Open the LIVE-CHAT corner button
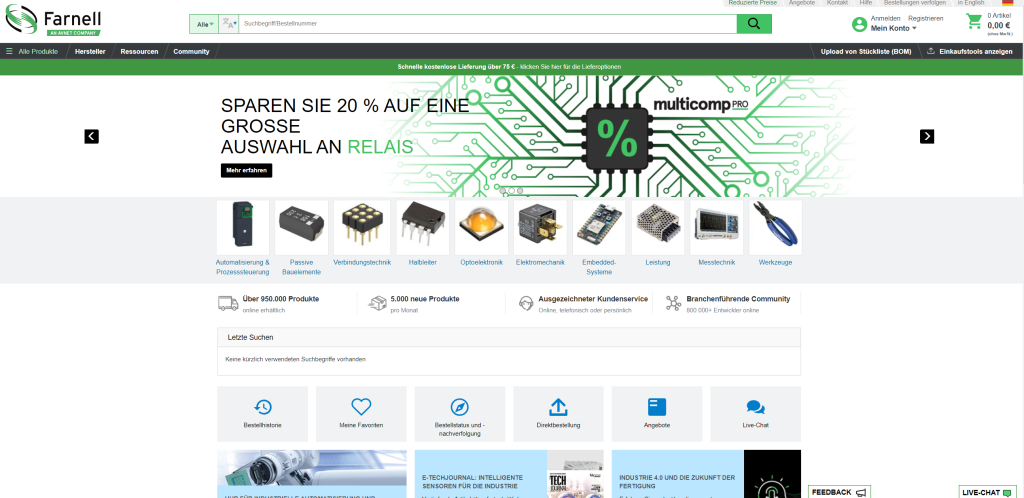Image resolution: width=1024 pixels, height=498 pixels. pyautogui.click(x=986, y=492)
